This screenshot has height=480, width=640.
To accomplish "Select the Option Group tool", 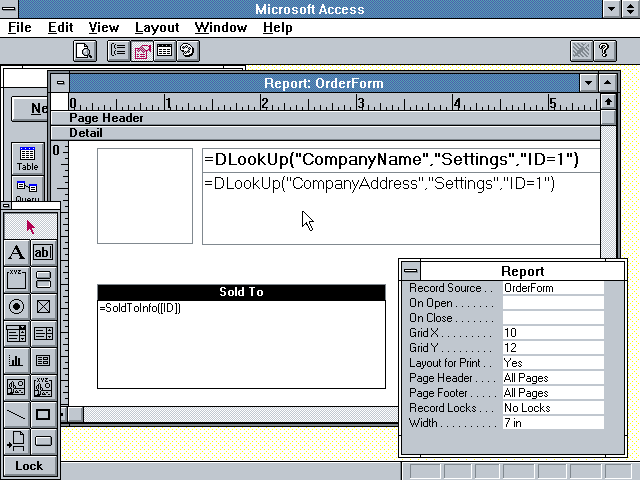I will pyautogui.click(x=17, y=280).
